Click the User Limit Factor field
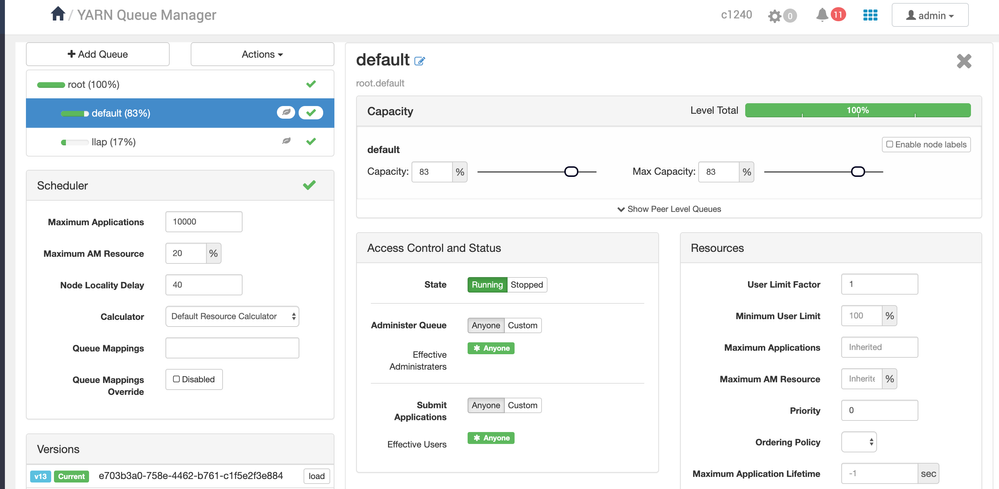Image resolution: width=999 pixels, height=489 pixels. pos(879,284)
